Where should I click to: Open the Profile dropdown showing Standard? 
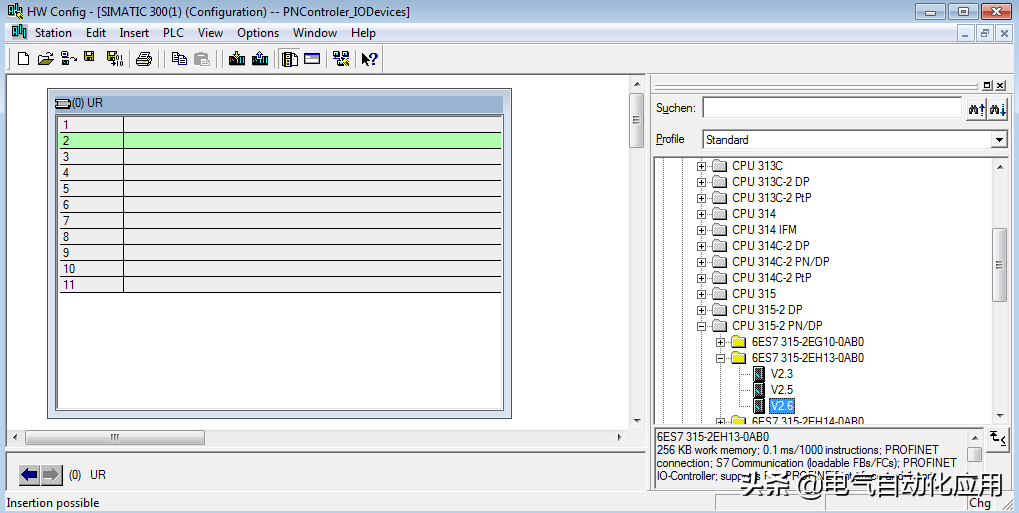click(999, 140)
